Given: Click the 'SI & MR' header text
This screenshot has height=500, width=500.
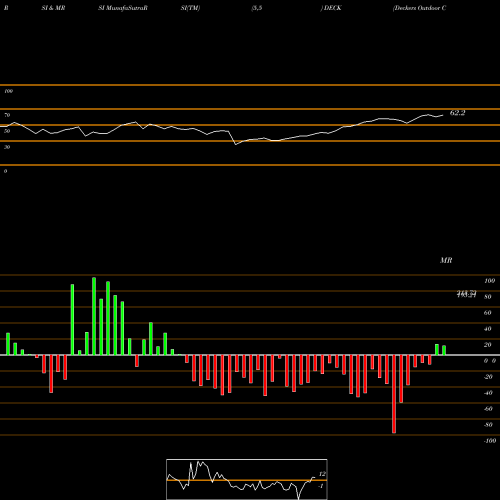Looking at the screenshot, I should point(53,8).
